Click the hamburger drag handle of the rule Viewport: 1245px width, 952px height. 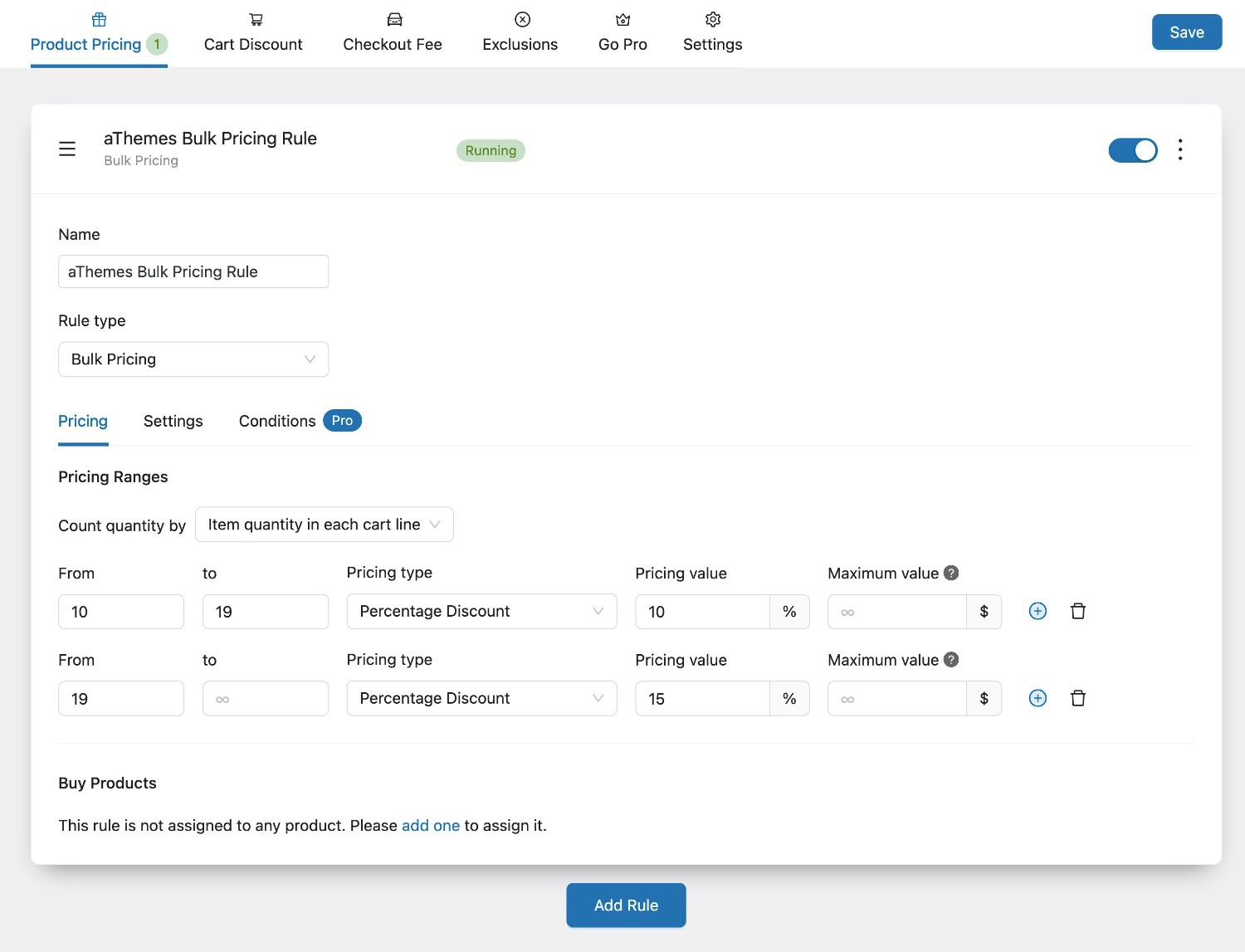point(67,149)
